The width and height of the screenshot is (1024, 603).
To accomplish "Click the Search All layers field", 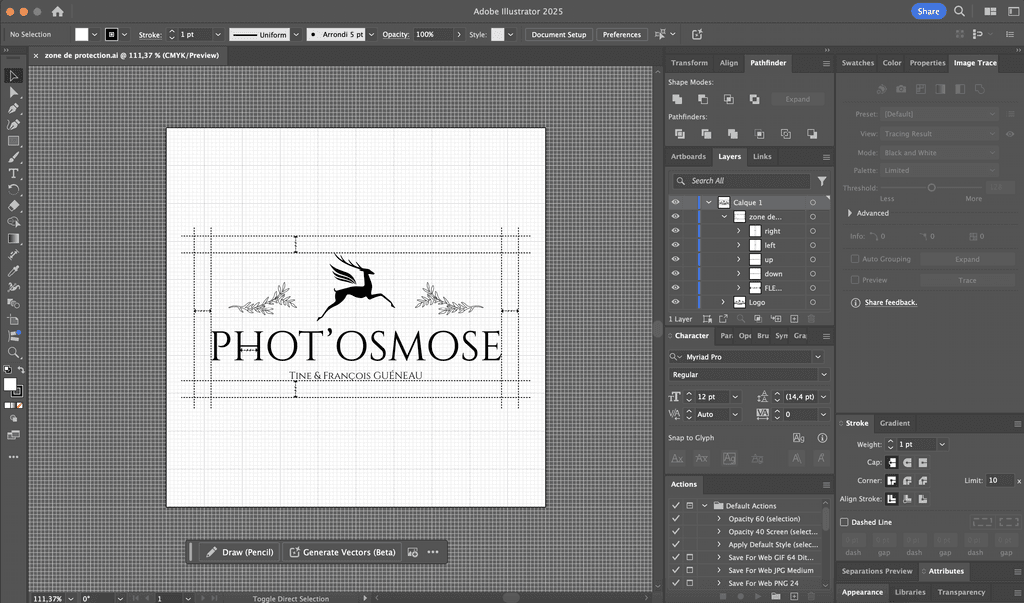I will 740,181.
